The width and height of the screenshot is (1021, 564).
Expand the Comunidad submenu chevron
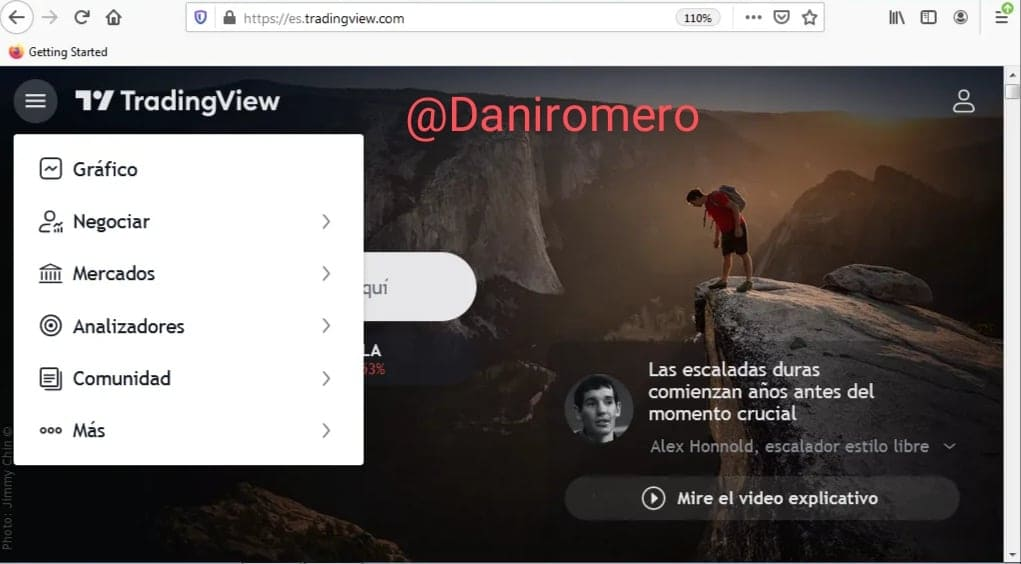(x=326, y=378)
